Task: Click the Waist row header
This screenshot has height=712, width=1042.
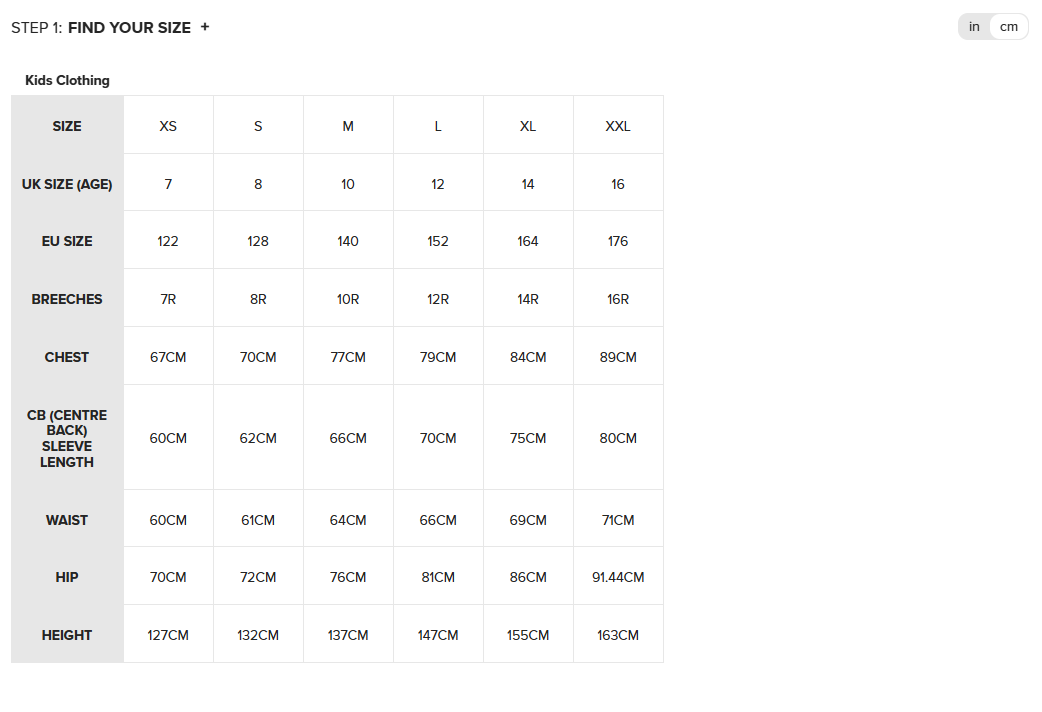Action: pos(67,520)
